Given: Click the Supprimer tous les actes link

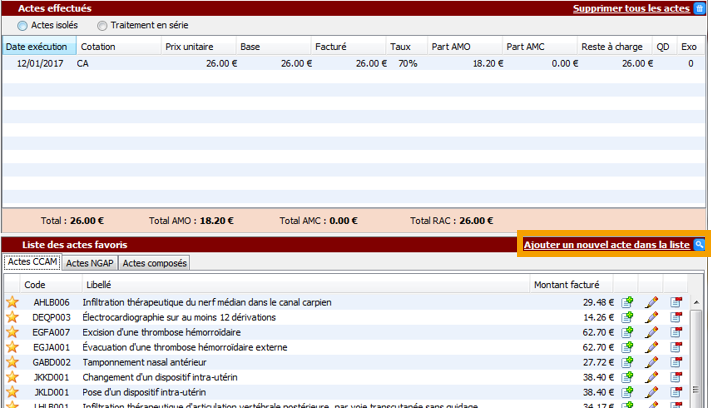Looking at the screenshot, I should 630,8.
